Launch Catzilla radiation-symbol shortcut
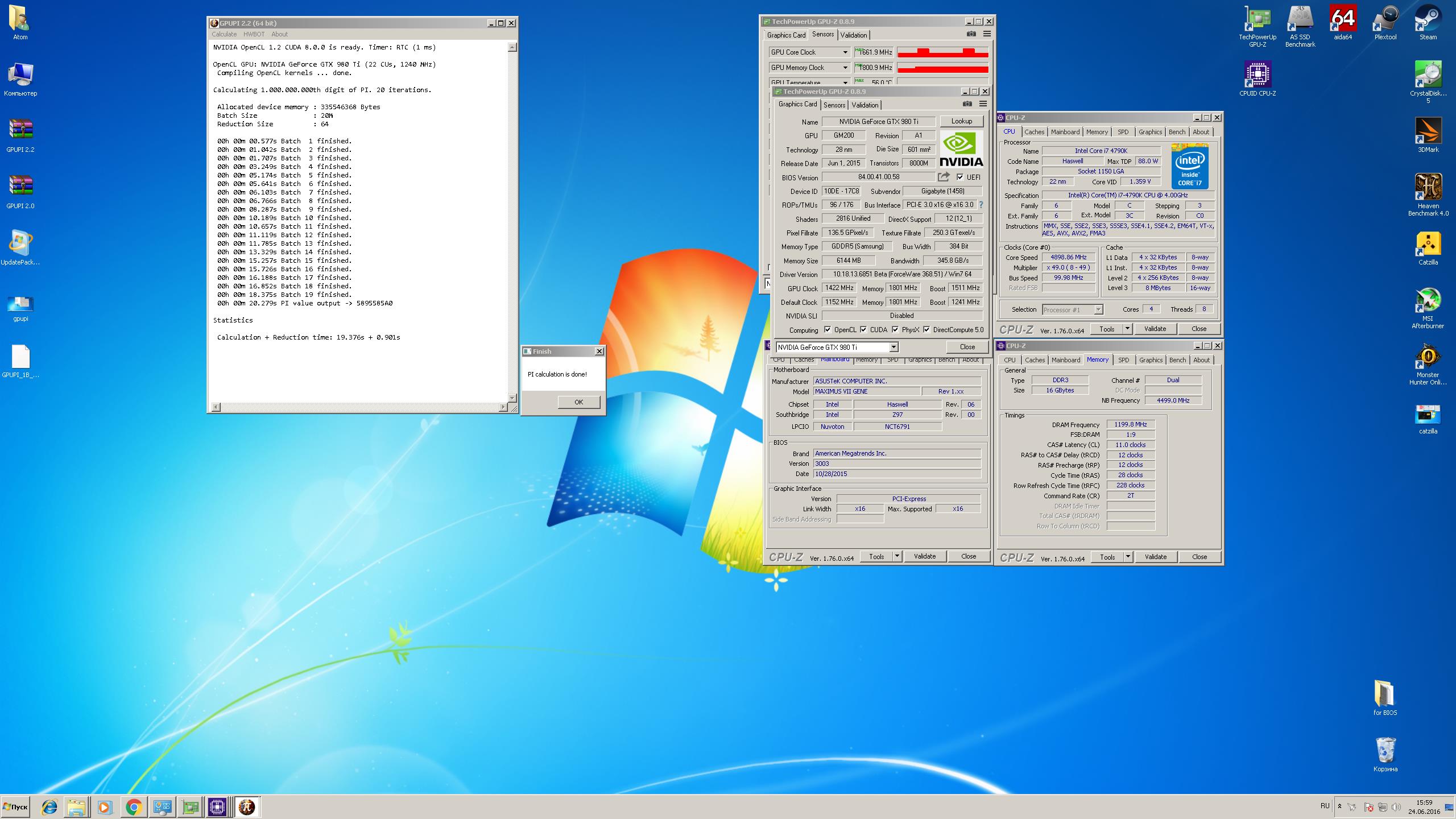1456x819 pixels. [x=1428, y=248]
